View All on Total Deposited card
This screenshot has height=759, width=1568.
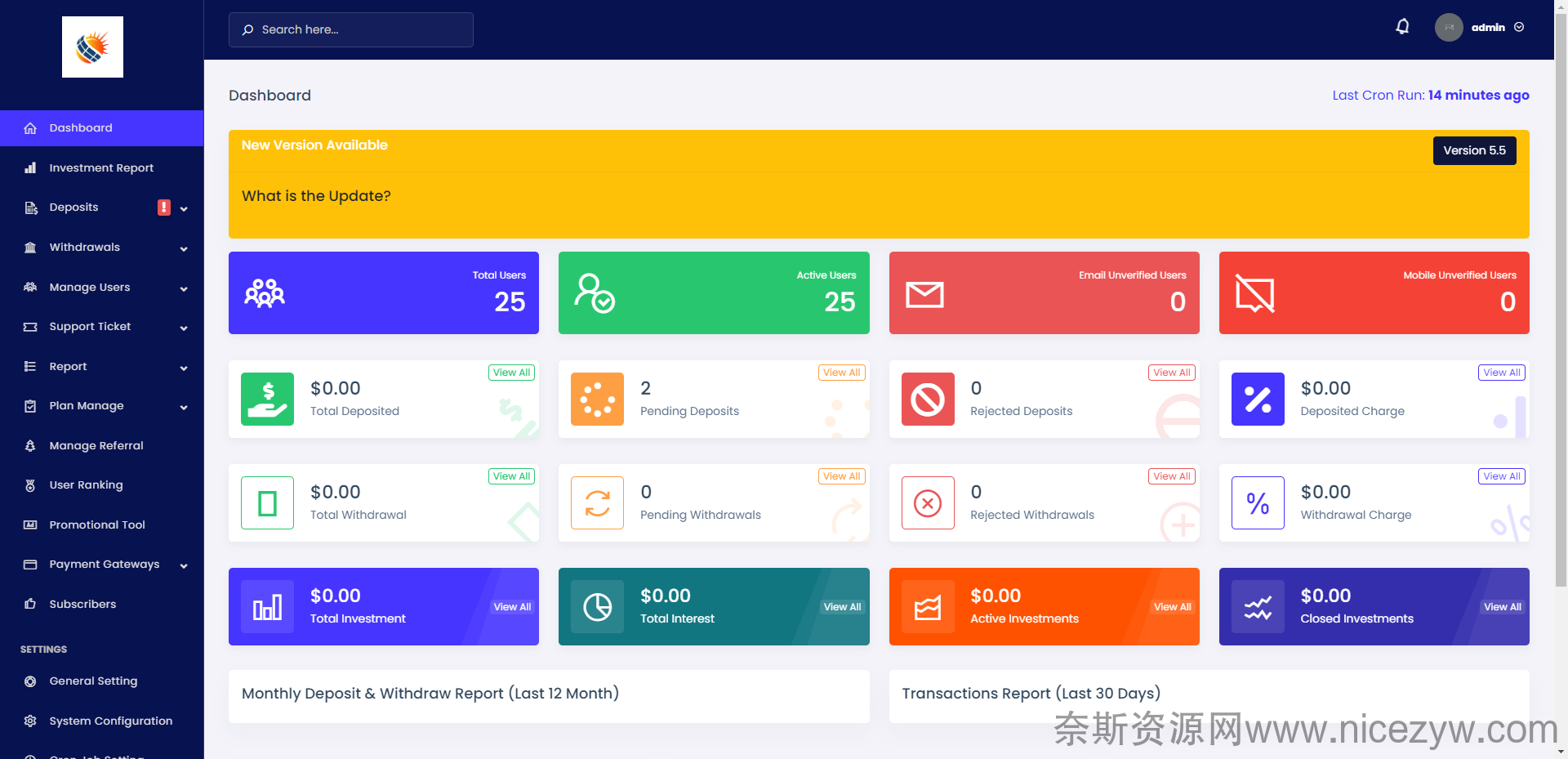click(x=511, y=373)
